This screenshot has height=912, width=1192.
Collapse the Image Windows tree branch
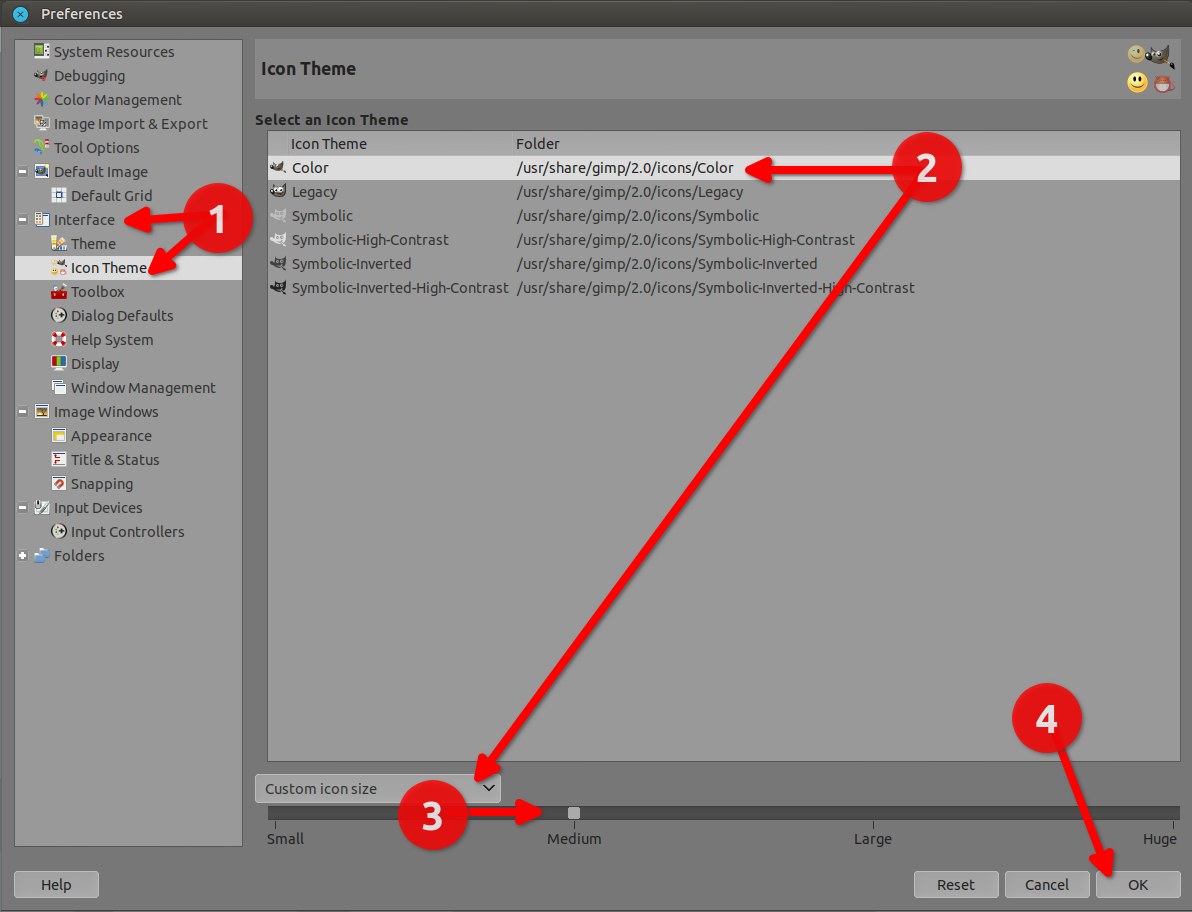[x=23, y=412]
